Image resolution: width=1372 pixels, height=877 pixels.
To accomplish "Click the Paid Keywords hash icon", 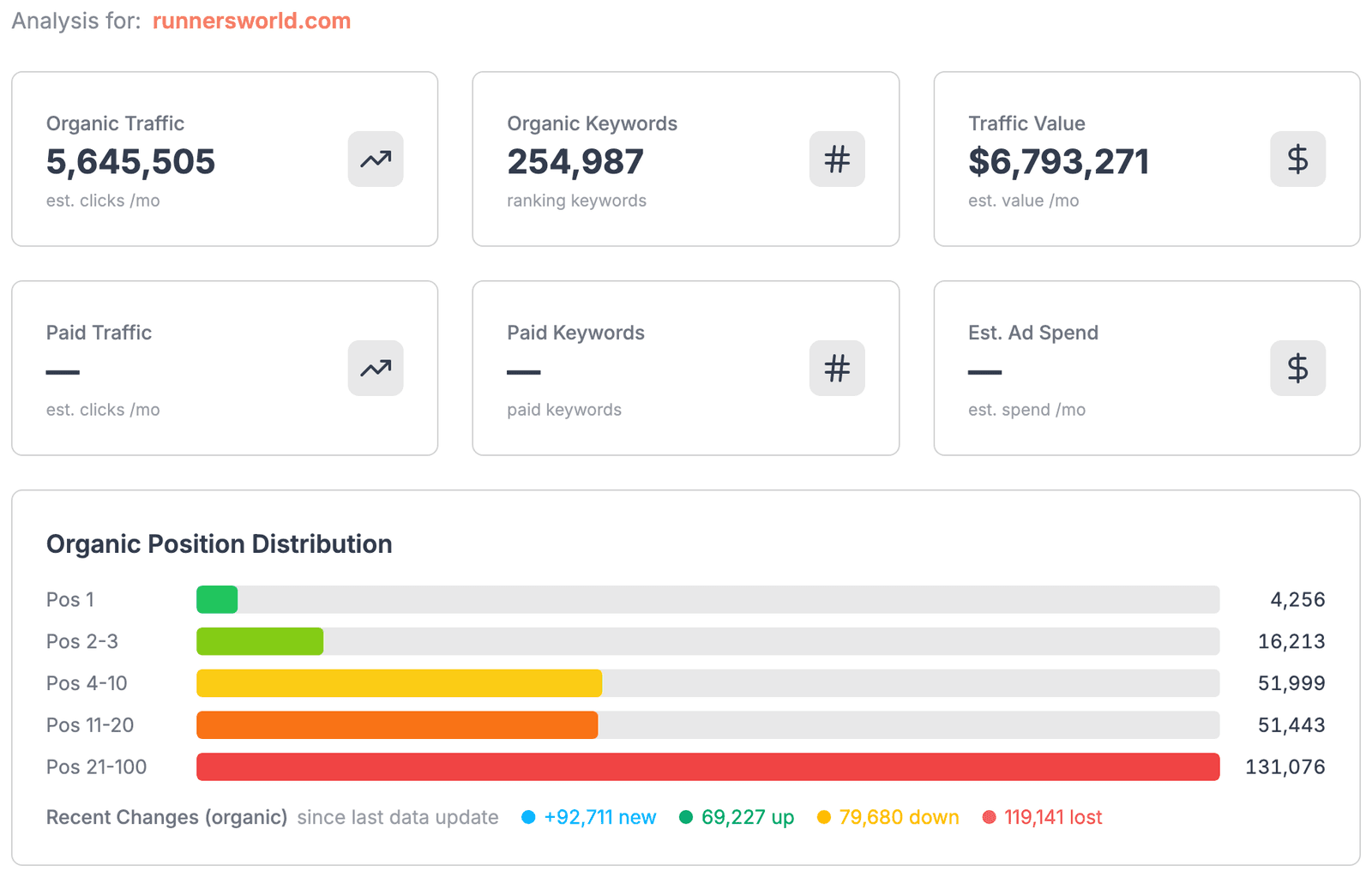I will (x=837, y=368).
